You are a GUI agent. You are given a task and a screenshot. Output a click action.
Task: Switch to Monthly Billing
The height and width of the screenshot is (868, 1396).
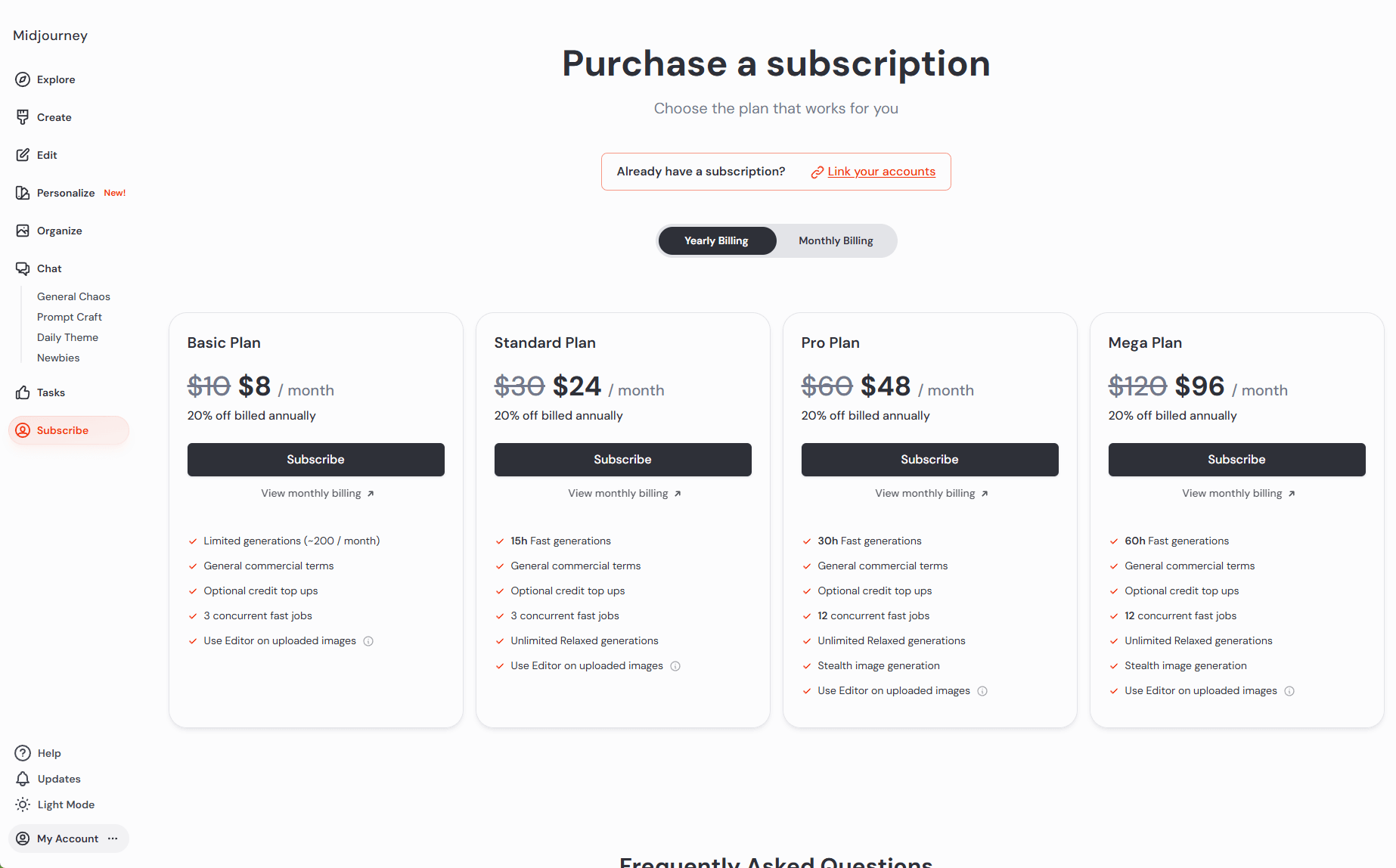tap(836, 240)
